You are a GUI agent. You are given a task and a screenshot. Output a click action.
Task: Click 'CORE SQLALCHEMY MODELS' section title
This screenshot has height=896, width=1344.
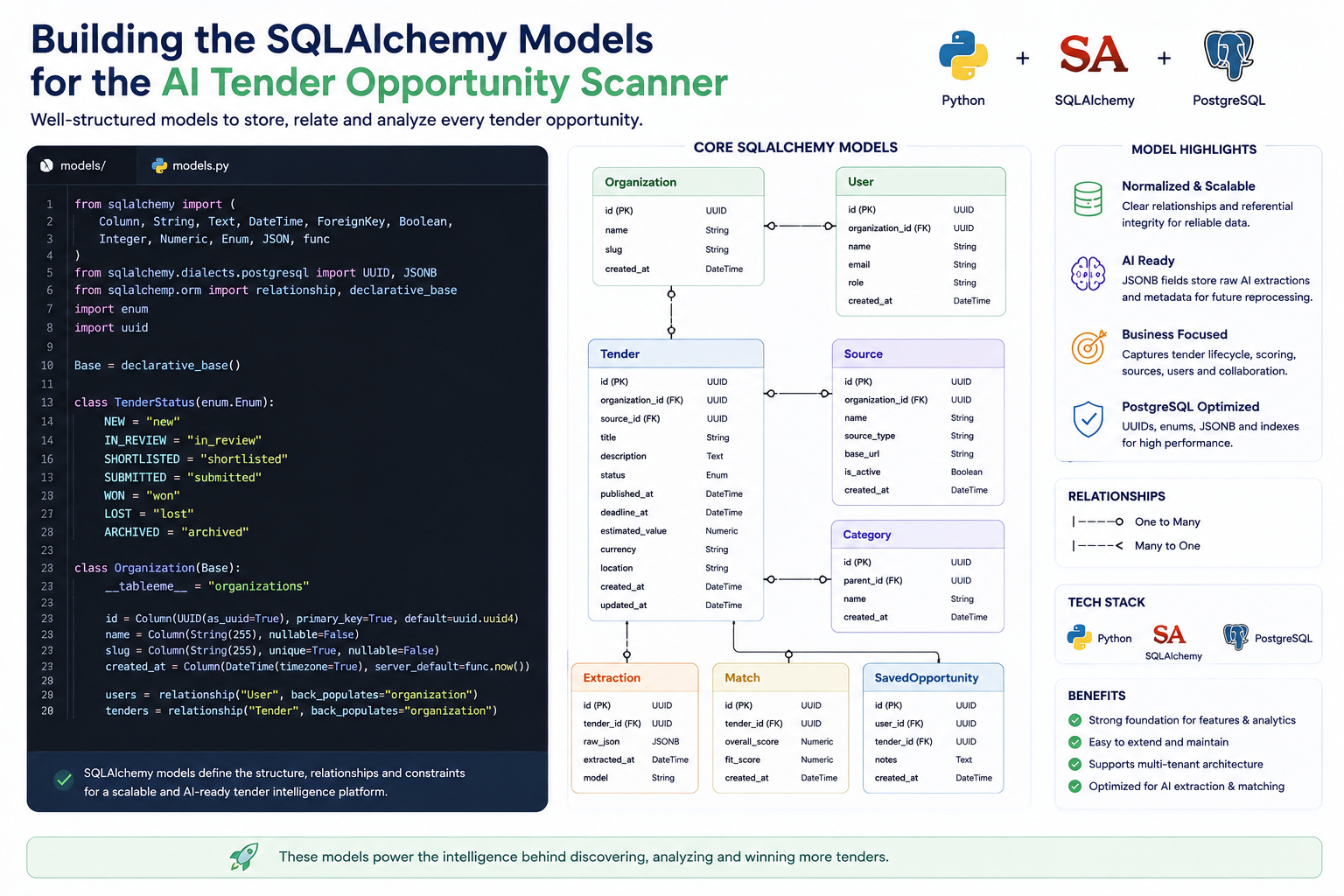795,147
